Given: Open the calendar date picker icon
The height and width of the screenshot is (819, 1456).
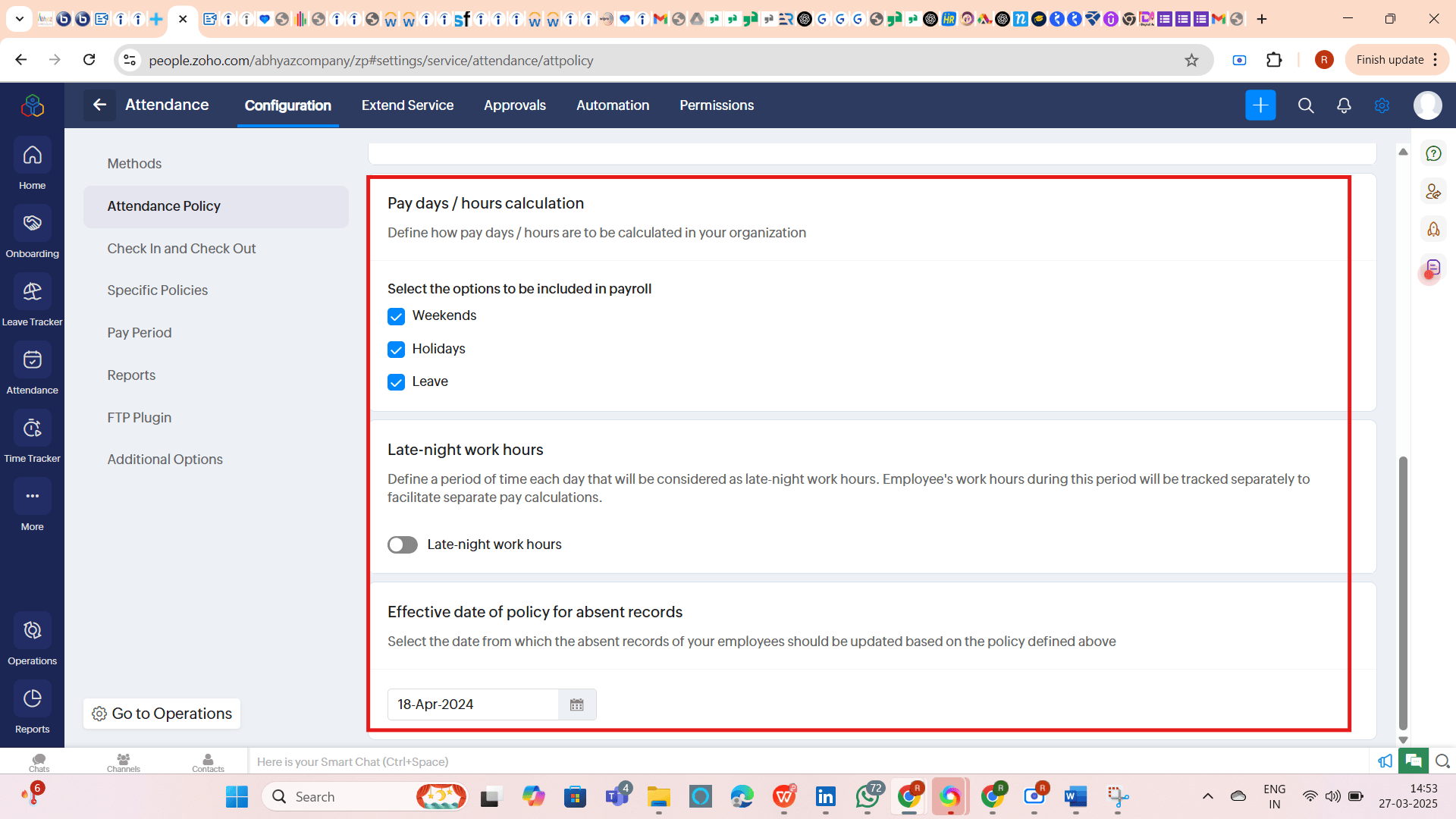Looking at the screenshot, I should coord(577,704).
